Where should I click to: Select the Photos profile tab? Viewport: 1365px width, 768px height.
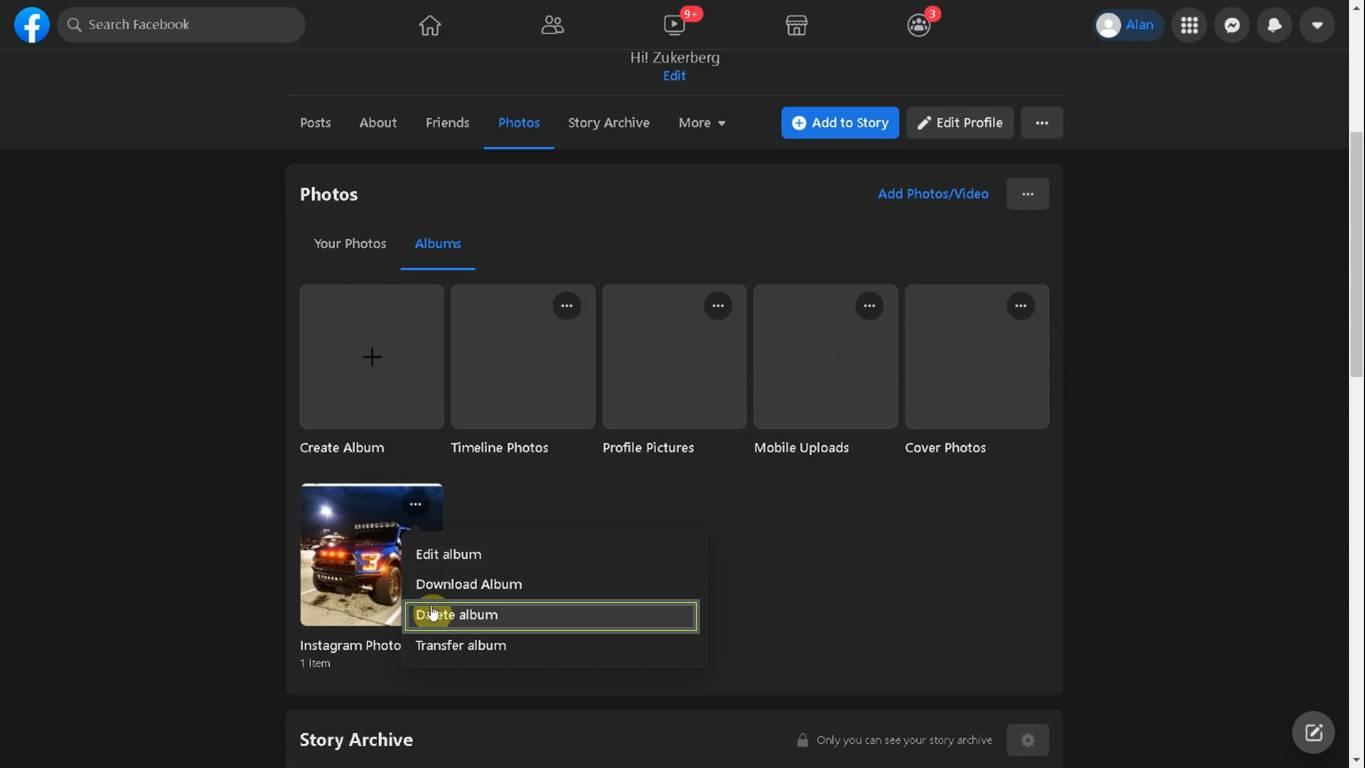[x=519, y=123]
